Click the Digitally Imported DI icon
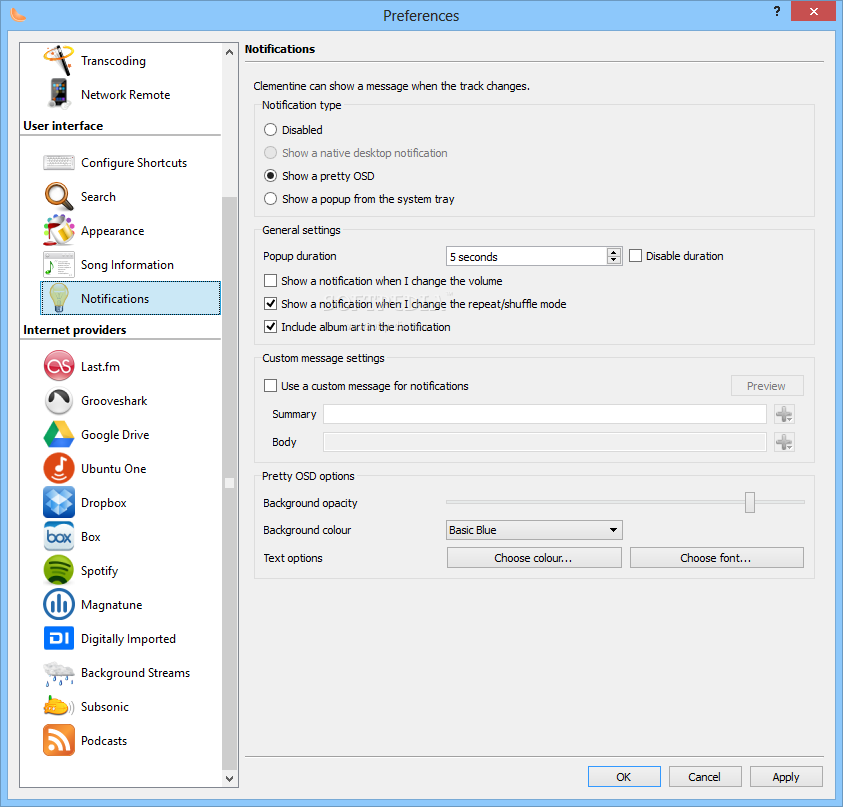This screenshot has height=807, width=843. [x=59, y=638]
